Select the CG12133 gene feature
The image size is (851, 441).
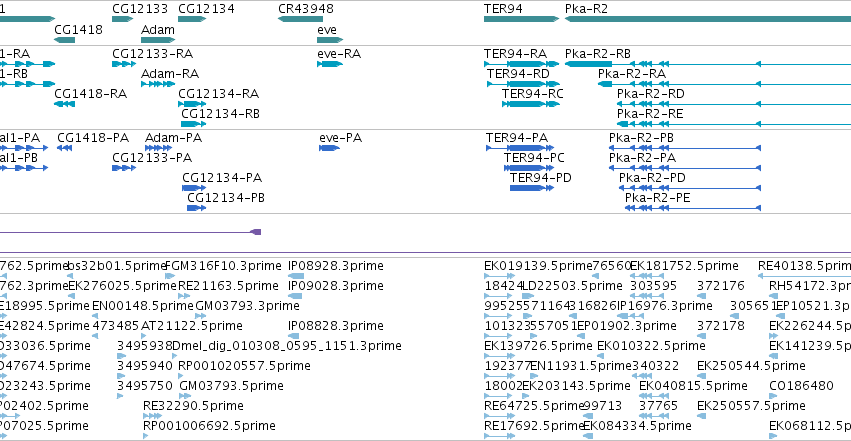click(123, 19)
